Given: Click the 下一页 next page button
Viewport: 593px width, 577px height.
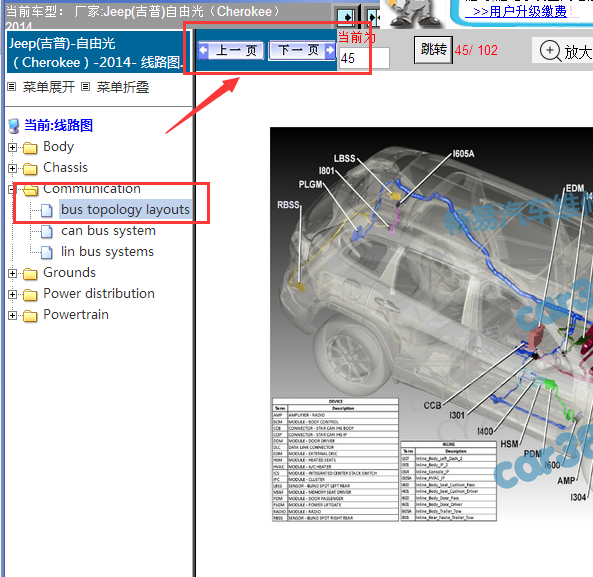Looking at the screenshot, I should (x=302, y=50).
